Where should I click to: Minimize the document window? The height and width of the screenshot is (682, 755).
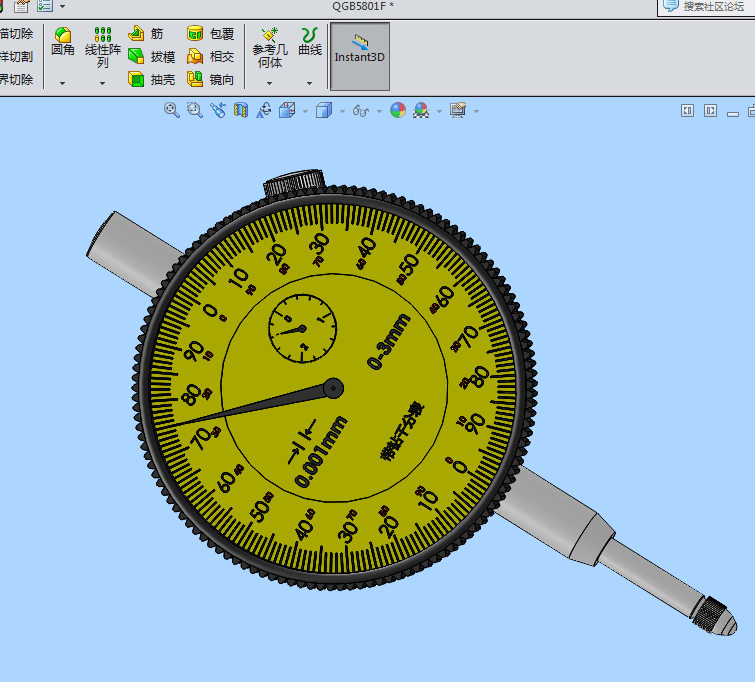pyautogui.click(x=733, y=114)
